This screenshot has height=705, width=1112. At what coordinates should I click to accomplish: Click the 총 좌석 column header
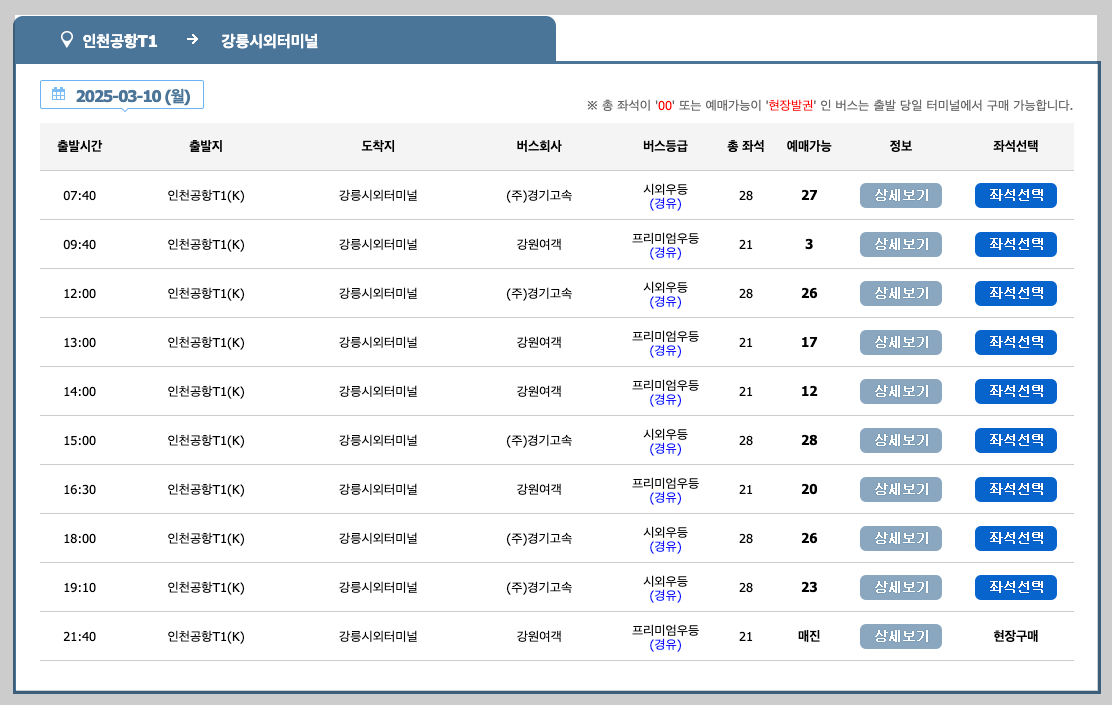click(745, 146)
